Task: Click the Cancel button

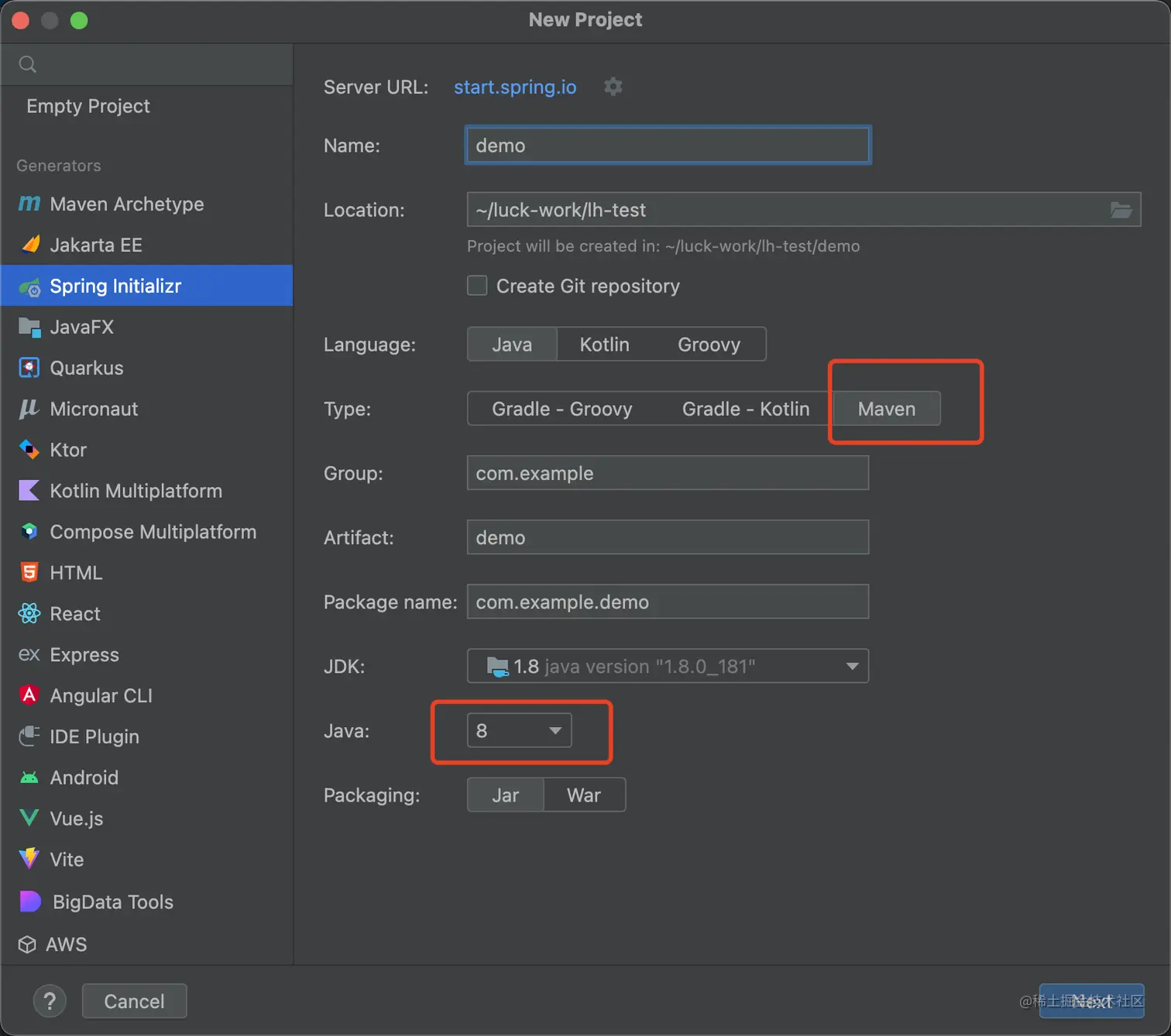Action: tap(134, 1001)
